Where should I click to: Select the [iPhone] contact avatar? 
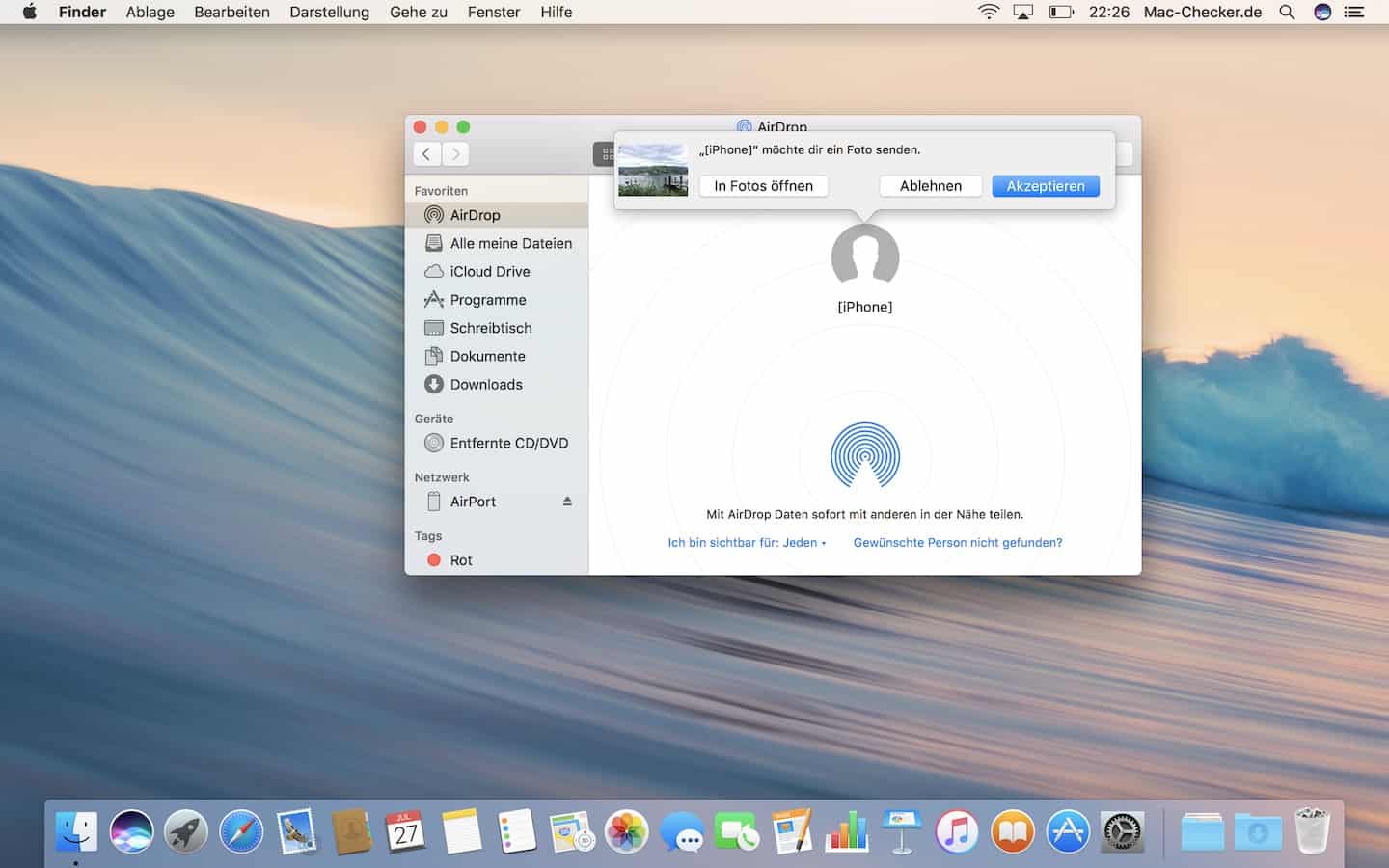pos(865,257)
